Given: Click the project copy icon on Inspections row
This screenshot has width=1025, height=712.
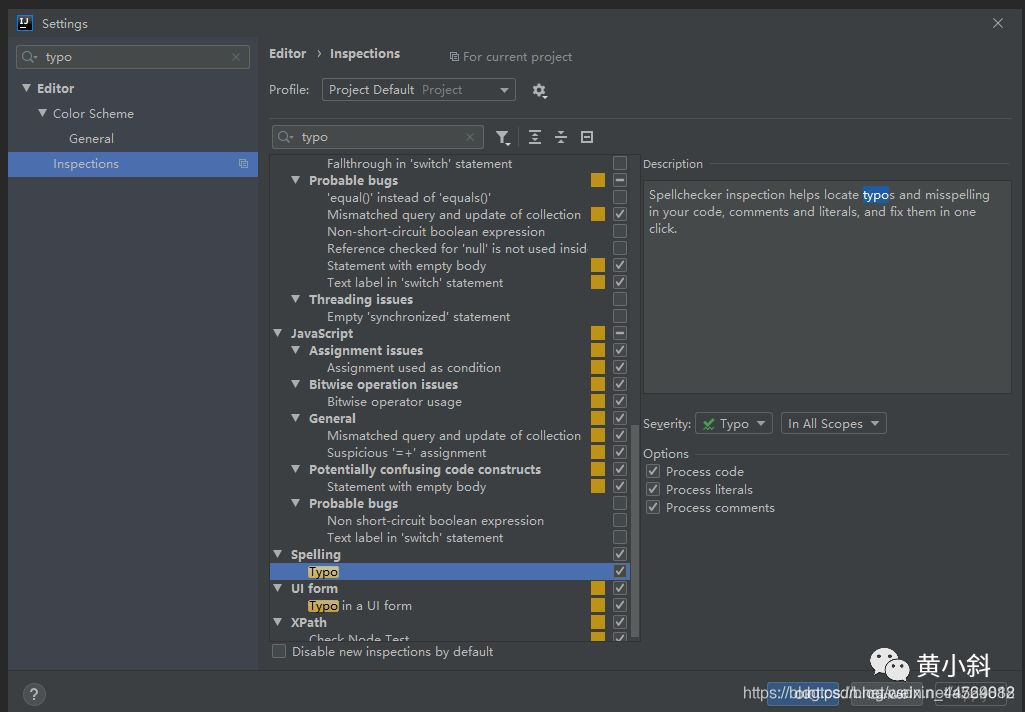Looking at the screenshot, I should (243, 164).
